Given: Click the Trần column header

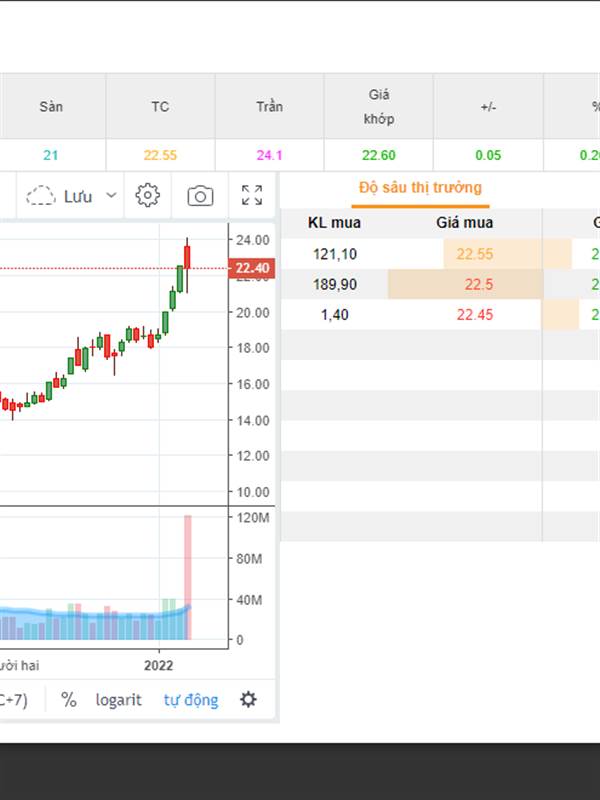Looking at the screenshot, I should [x=269, y=107].
